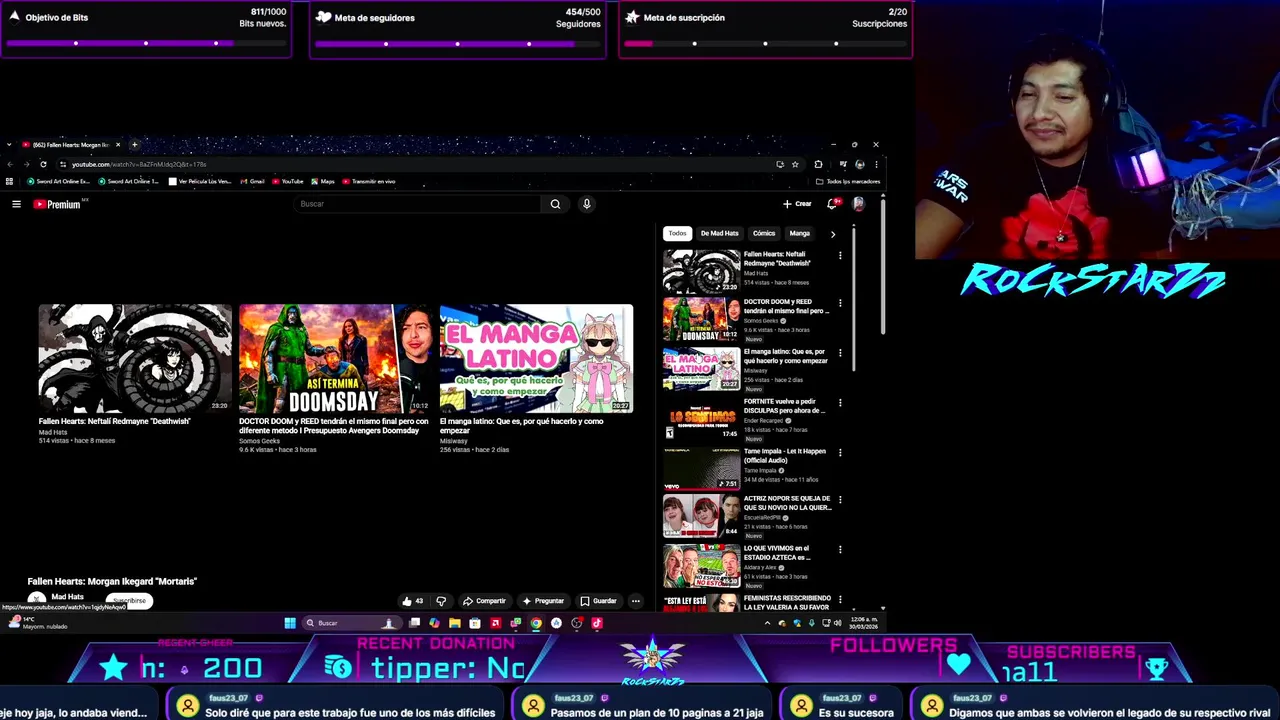
Task: Click the Suscribirse button
Action: pos(129,600)
